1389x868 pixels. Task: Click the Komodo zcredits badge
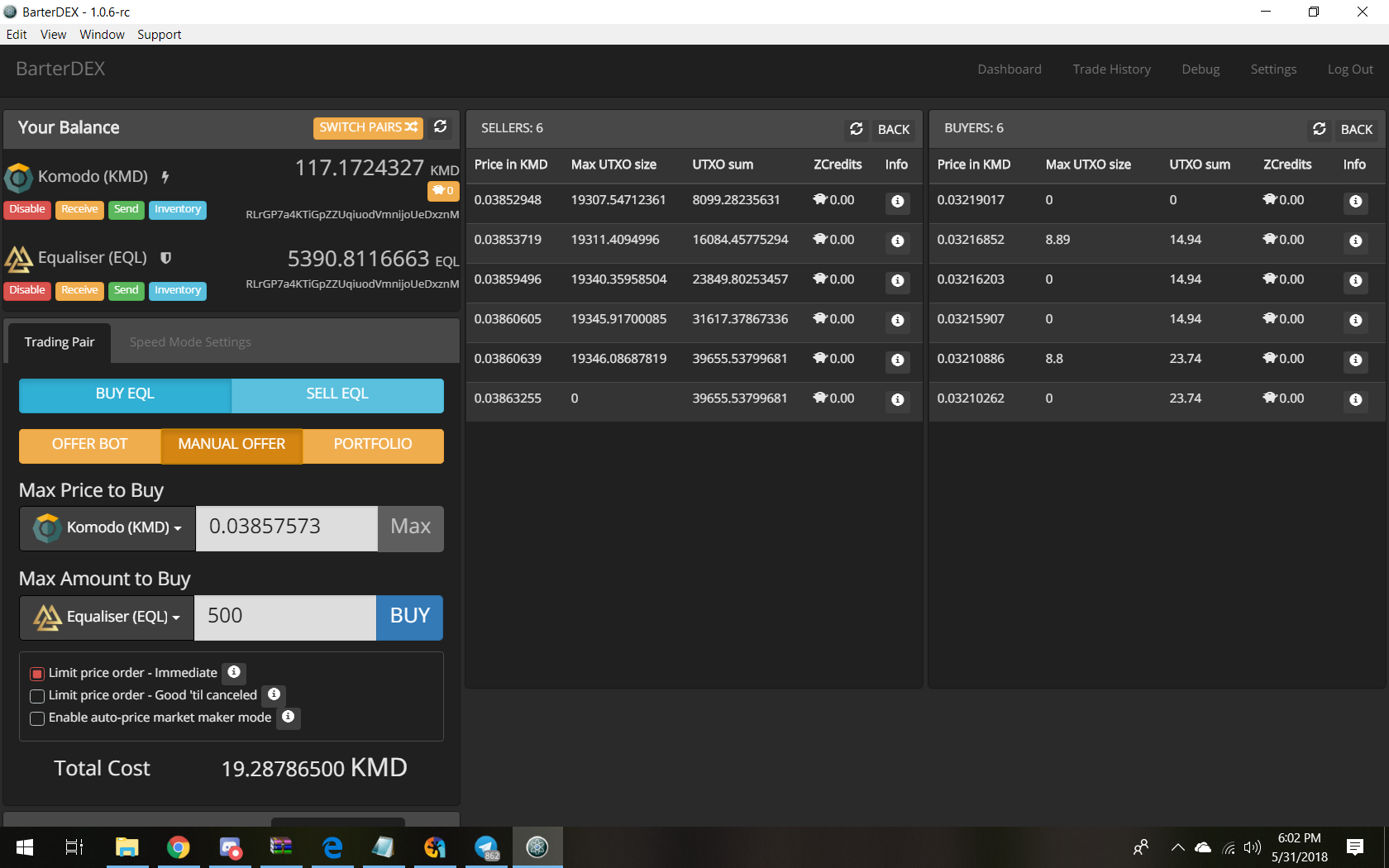(443, 191)
